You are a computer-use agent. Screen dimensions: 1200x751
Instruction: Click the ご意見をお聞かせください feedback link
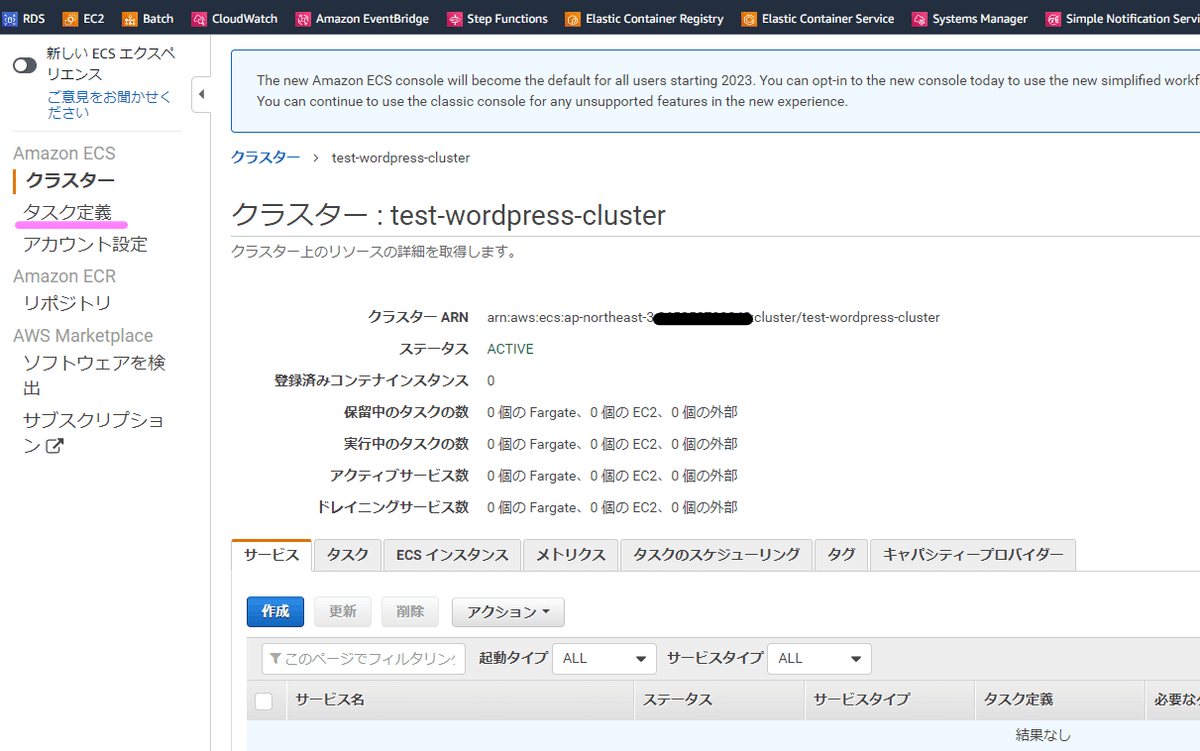tap(108, 104)
